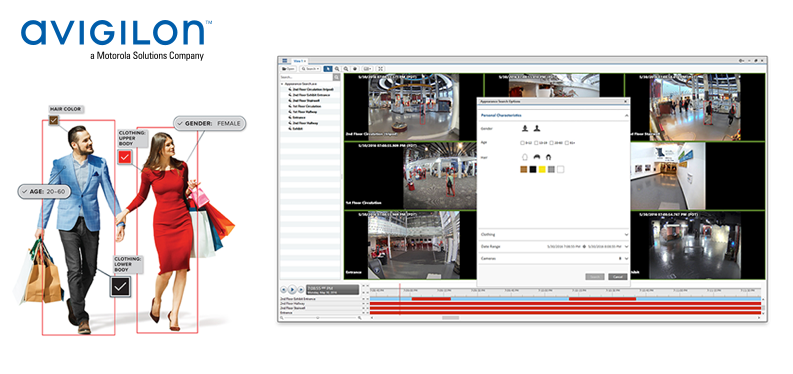Check the 61+ age checkbox
This screenshot has width=793, height=374.
[567, 143]
